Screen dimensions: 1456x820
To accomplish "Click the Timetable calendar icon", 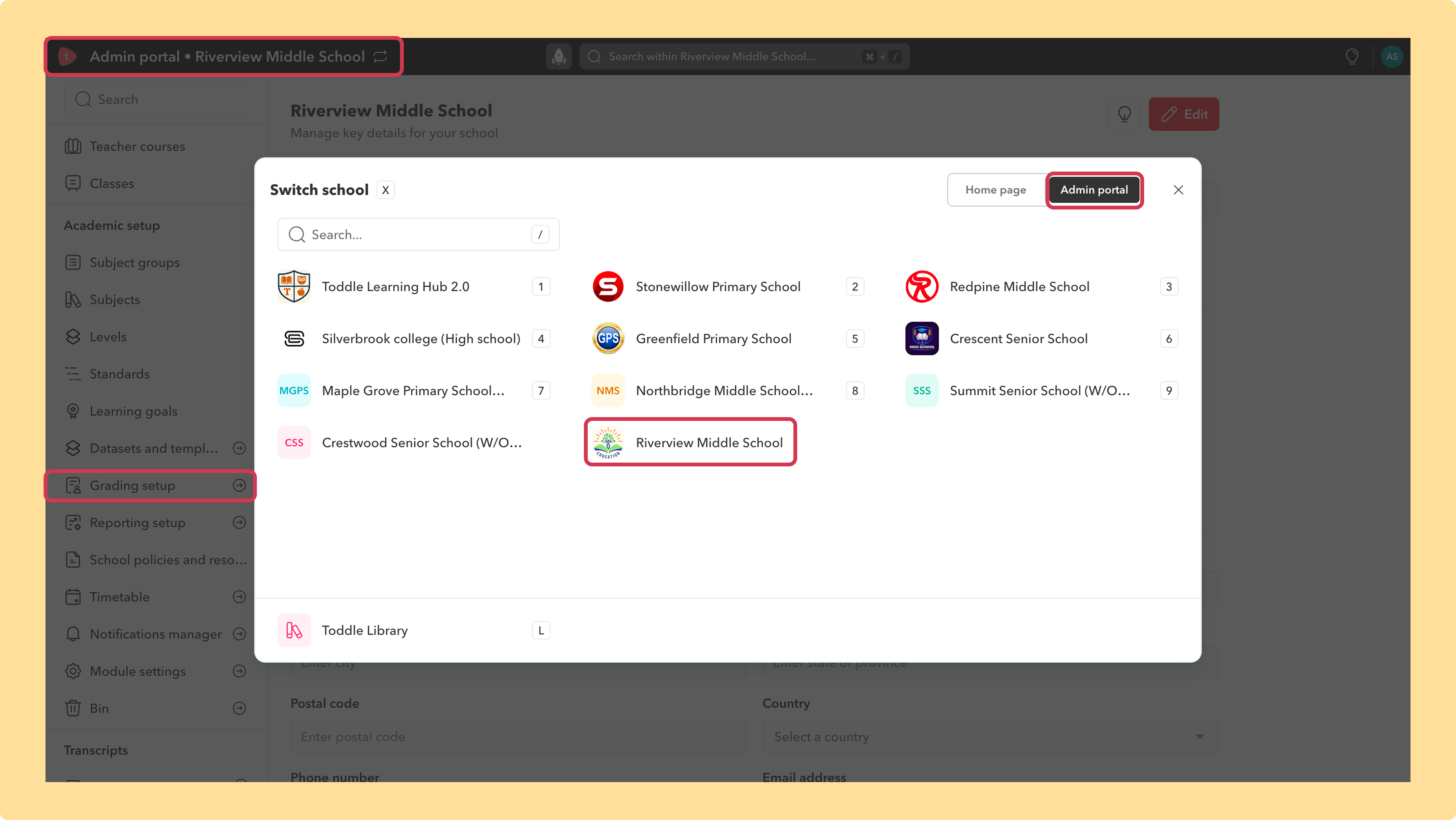I will [x=73, y=597].
